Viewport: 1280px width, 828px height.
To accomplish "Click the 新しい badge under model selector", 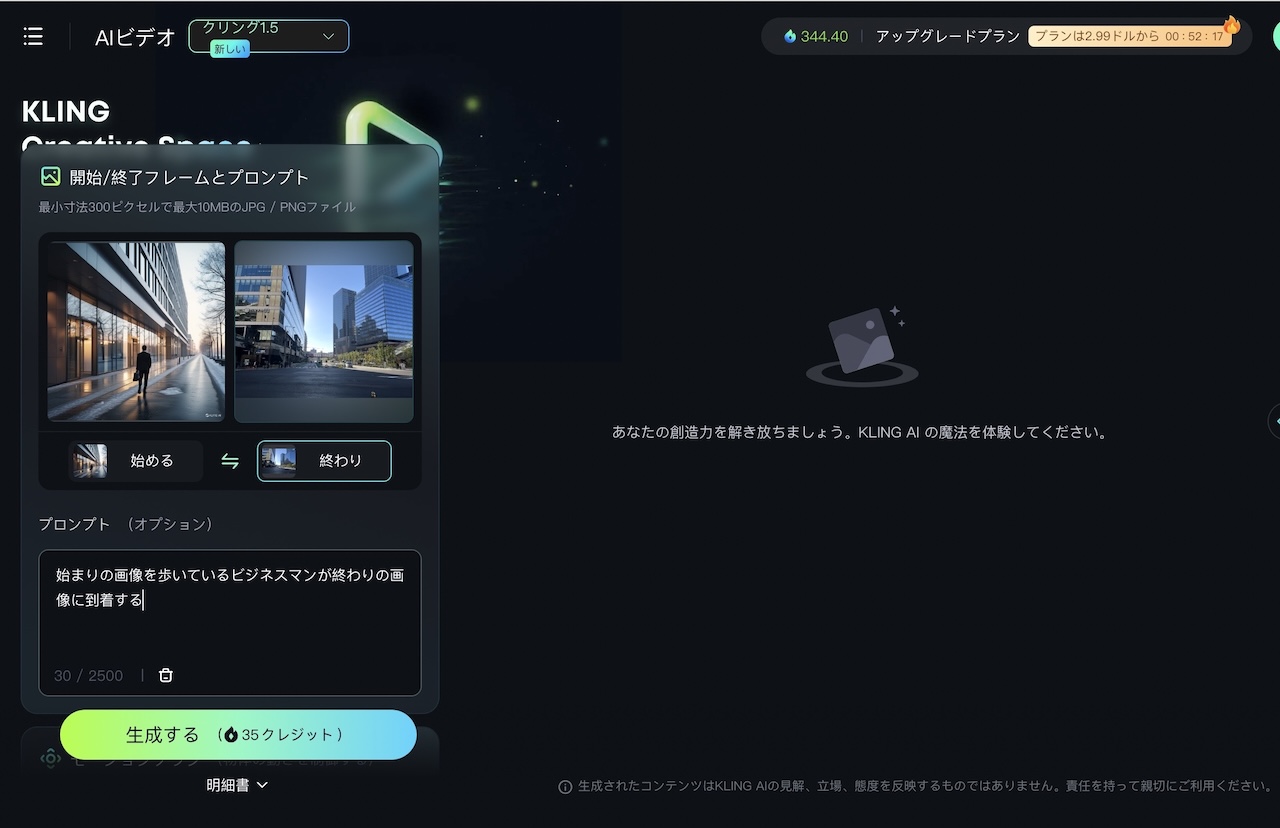I will [x=230, y=49].
